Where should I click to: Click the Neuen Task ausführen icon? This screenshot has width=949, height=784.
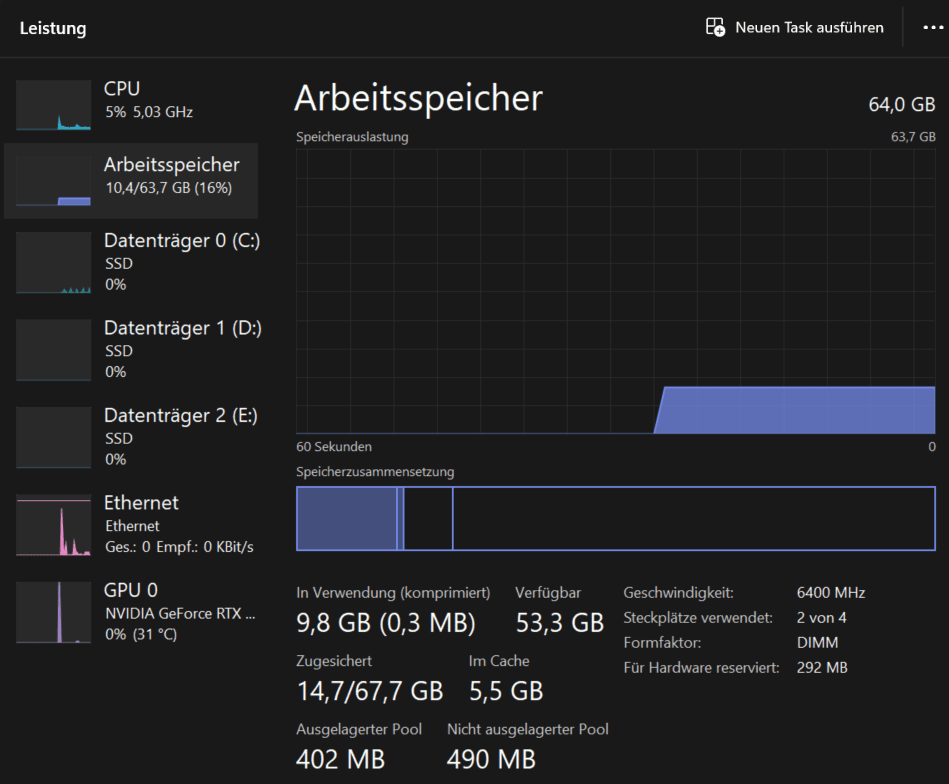tap(715, 28)
